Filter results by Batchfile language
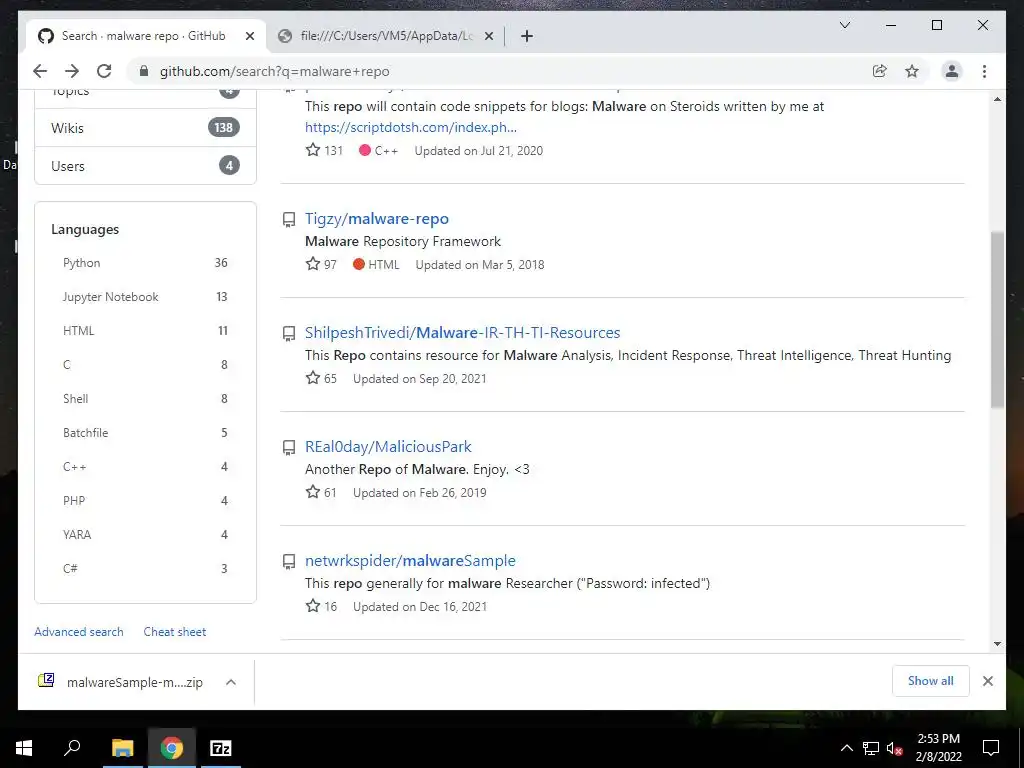The image size is (1024, 768). [145, 432]
